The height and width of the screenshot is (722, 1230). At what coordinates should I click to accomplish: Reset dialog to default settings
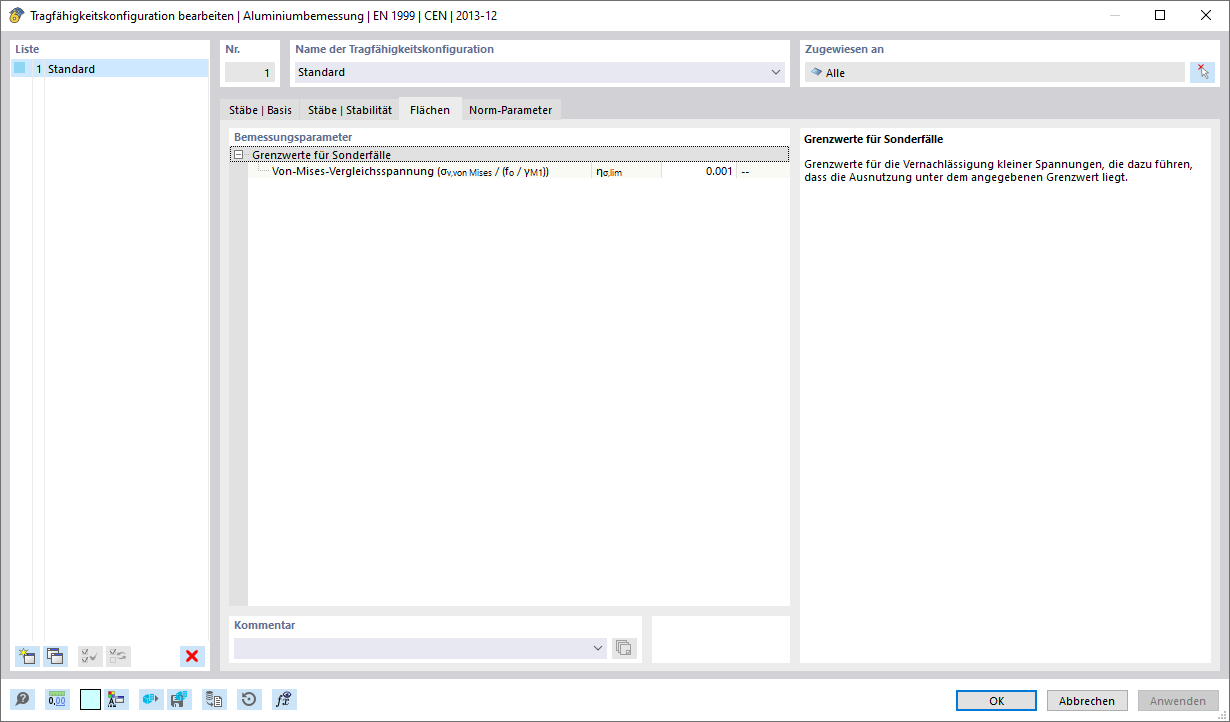[x=248, y=699]
